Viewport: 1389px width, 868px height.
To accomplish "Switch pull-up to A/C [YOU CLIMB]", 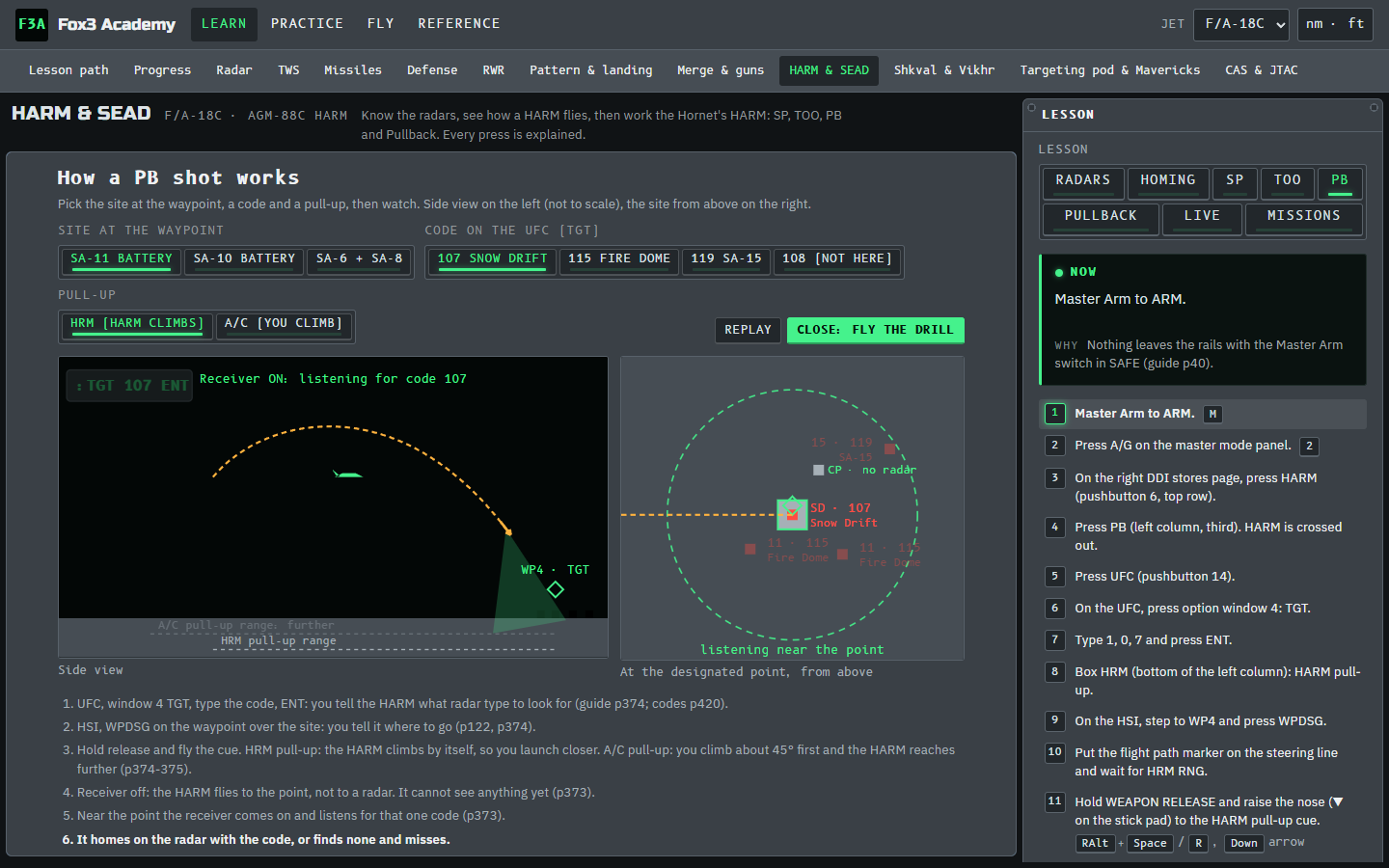I will tap(284, 325).
